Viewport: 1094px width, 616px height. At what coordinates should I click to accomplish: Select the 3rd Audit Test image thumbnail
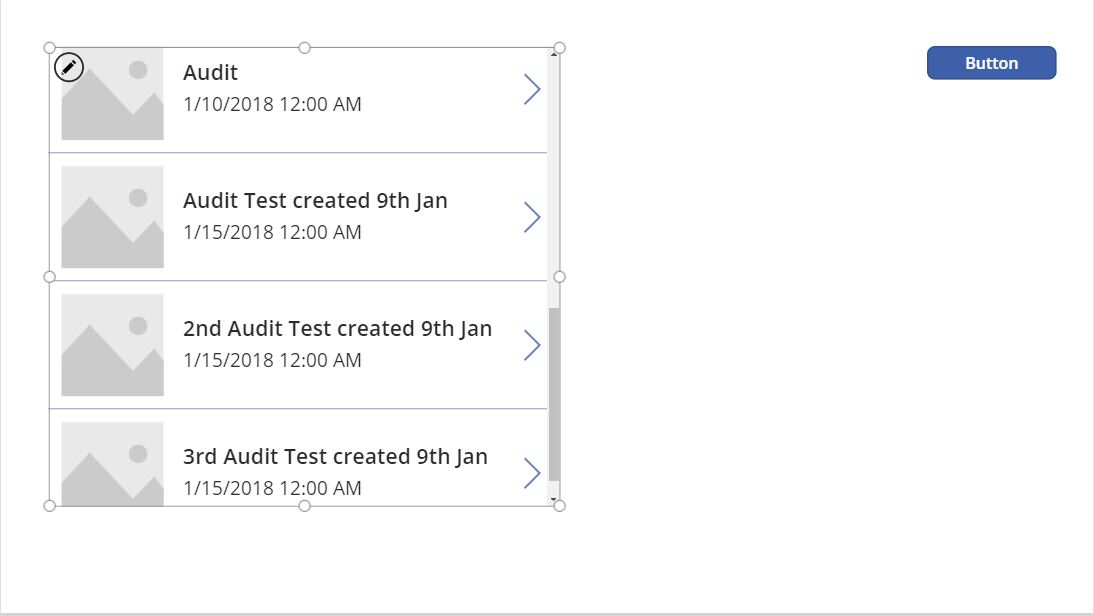click(x=113, y=464)
